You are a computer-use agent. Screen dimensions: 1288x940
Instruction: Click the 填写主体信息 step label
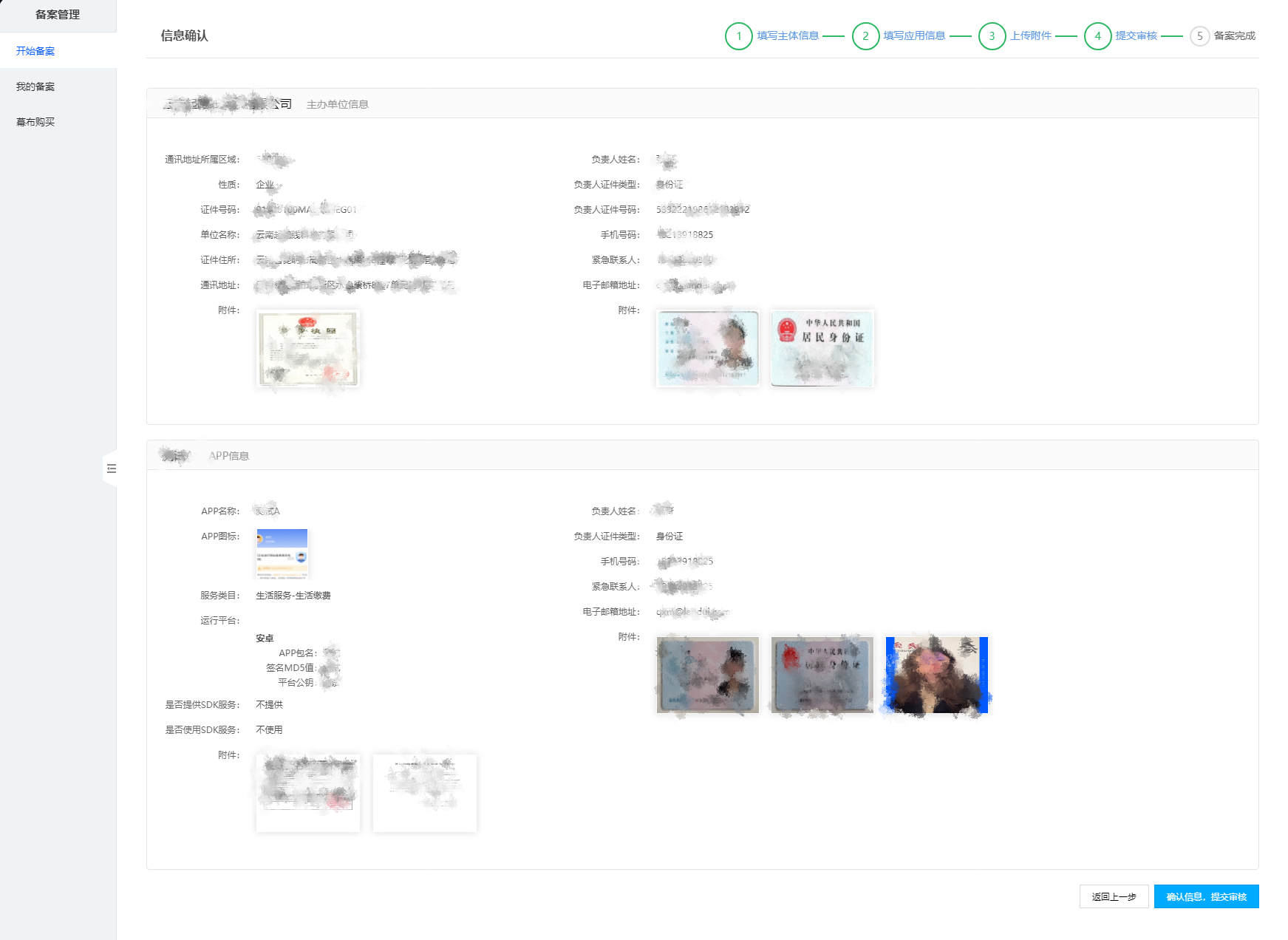click(788, 36)
